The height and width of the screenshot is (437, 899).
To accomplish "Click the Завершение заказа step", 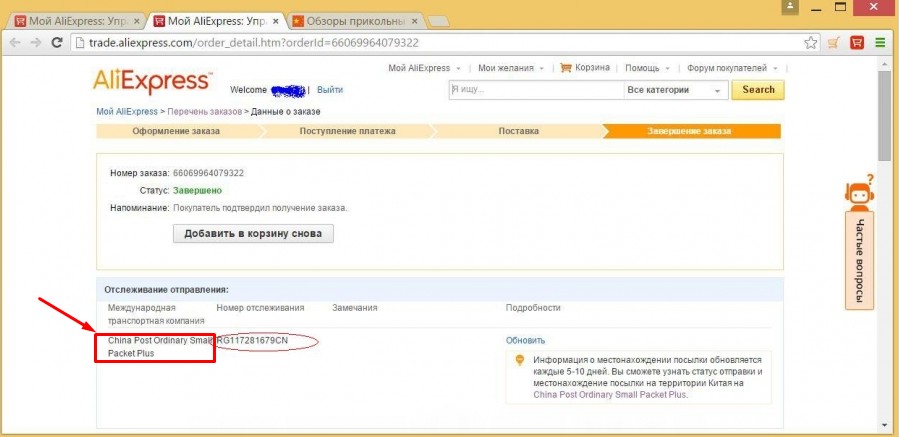I will click(689, 131).
